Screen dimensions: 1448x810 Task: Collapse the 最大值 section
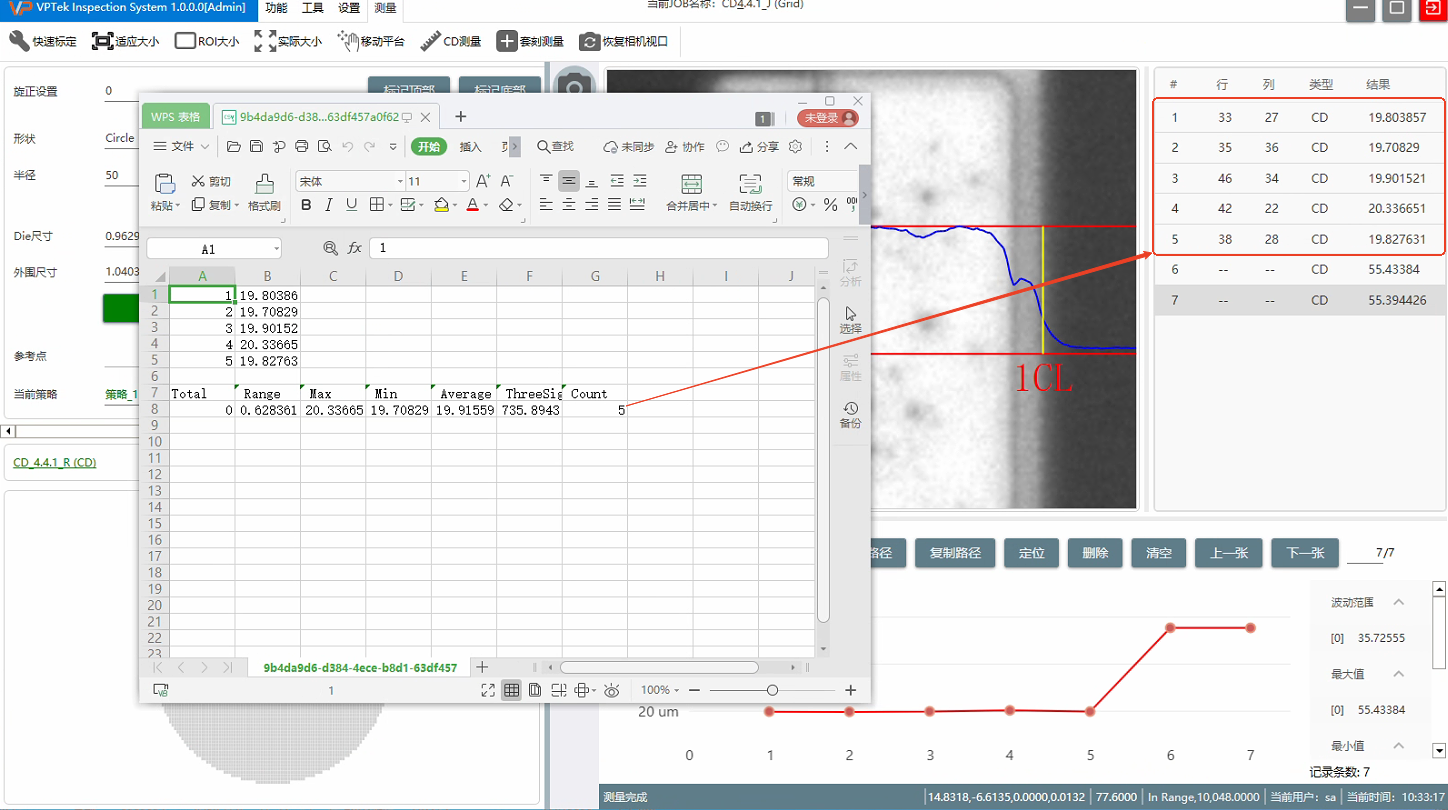1399,674
